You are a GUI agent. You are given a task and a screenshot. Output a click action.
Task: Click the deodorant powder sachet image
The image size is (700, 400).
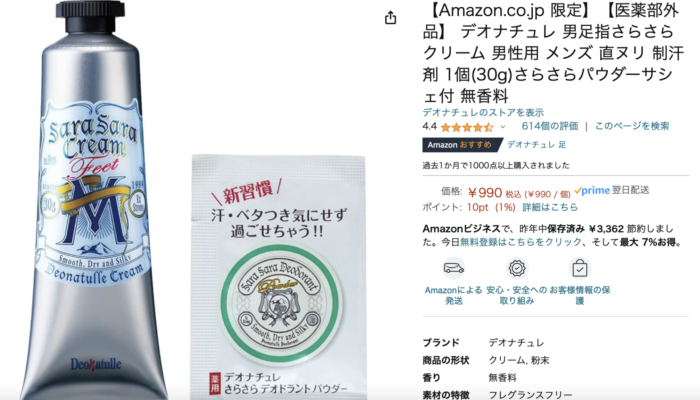pyautogui.click(x=279, y=277)
